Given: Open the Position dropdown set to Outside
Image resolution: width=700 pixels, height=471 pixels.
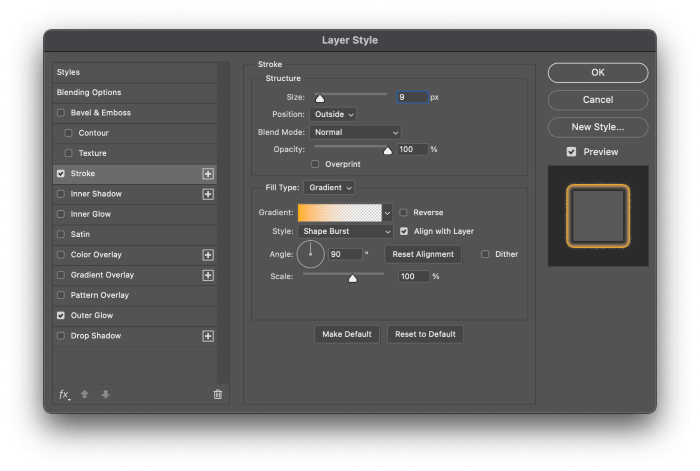Looking at the screenshot, I should [335, 114].
